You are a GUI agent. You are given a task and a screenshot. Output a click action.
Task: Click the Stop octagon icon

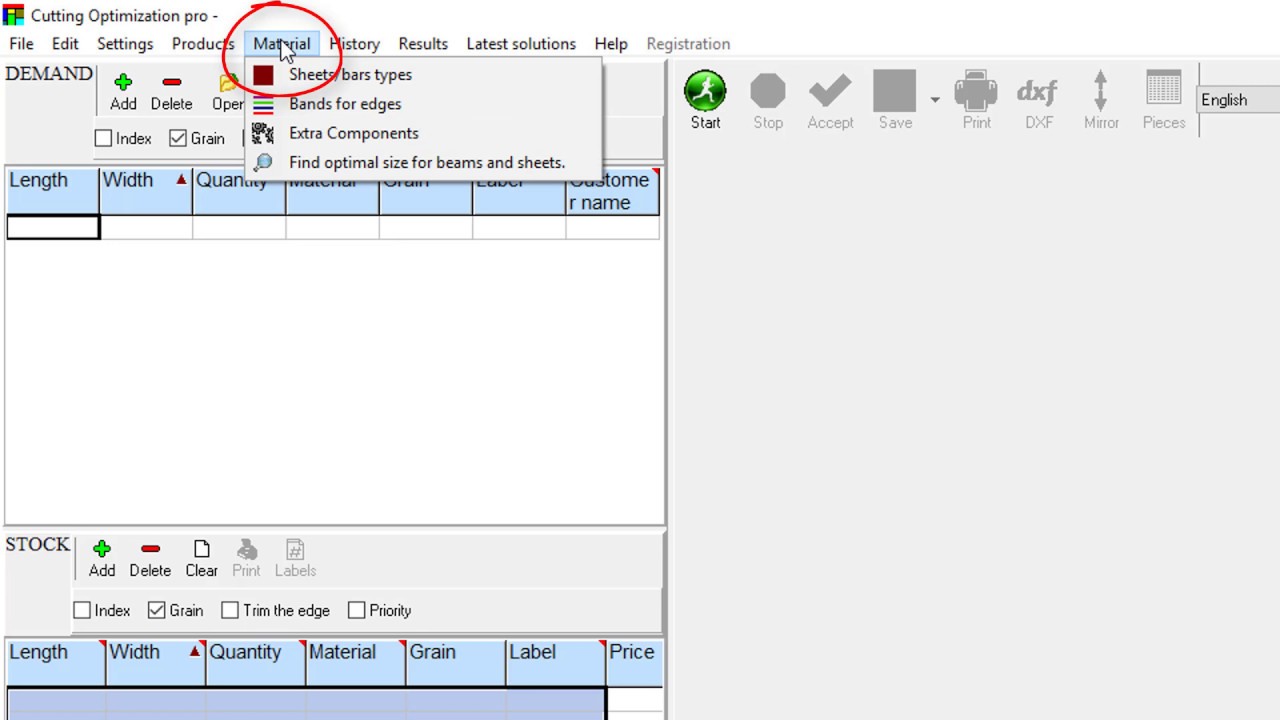[768, 91]
